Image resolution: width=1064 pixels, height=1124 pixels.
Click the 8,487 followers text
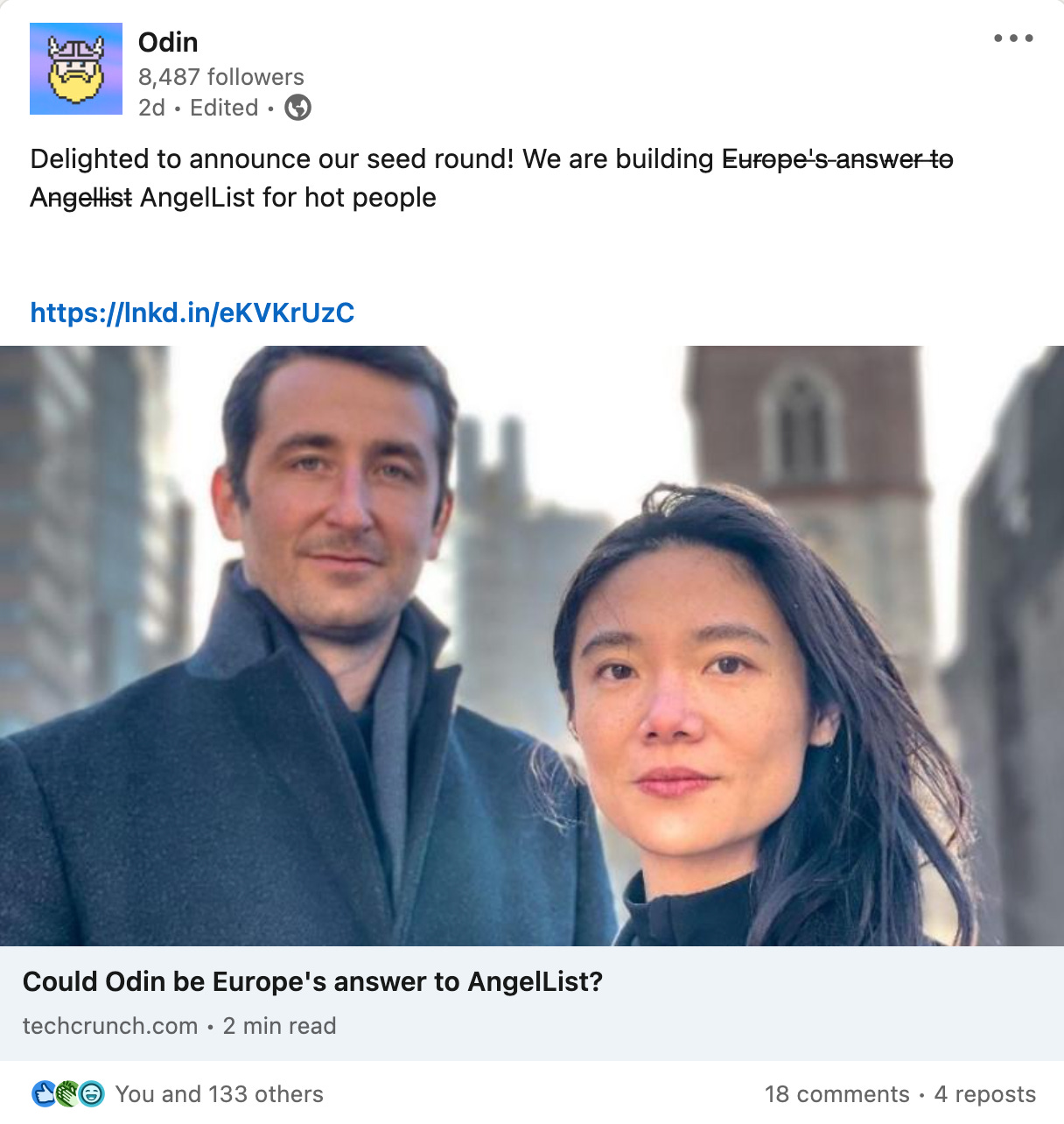click(221, 77)
